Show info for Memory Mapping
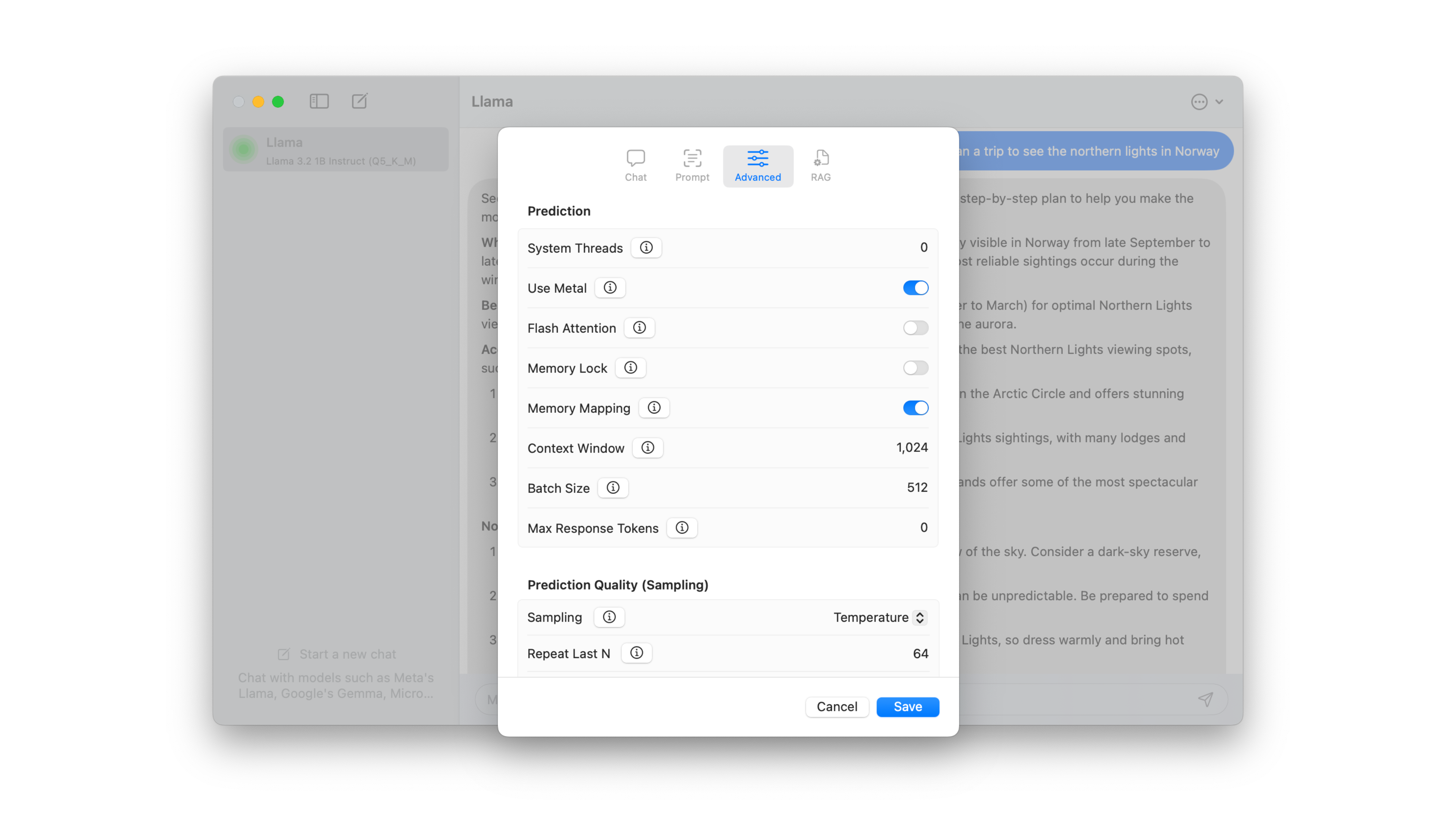Viewport: 1456px width, 815px height. click(x=654, y=408)
